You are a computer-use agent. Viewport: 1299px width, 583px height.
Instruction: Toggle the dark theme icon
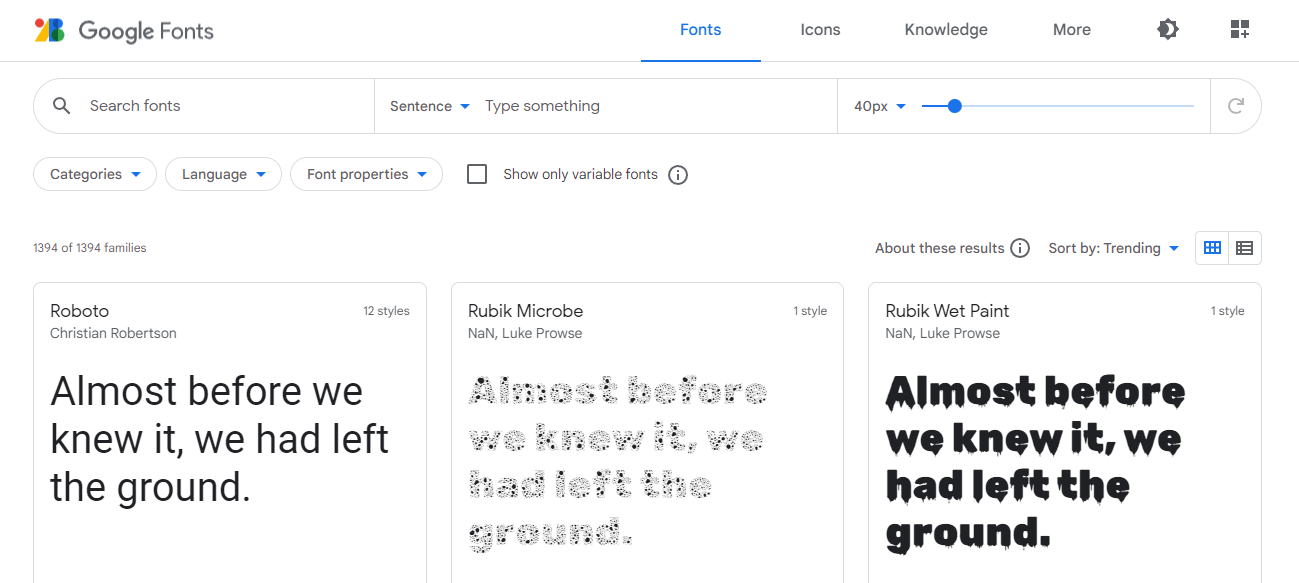(1167, 29)
